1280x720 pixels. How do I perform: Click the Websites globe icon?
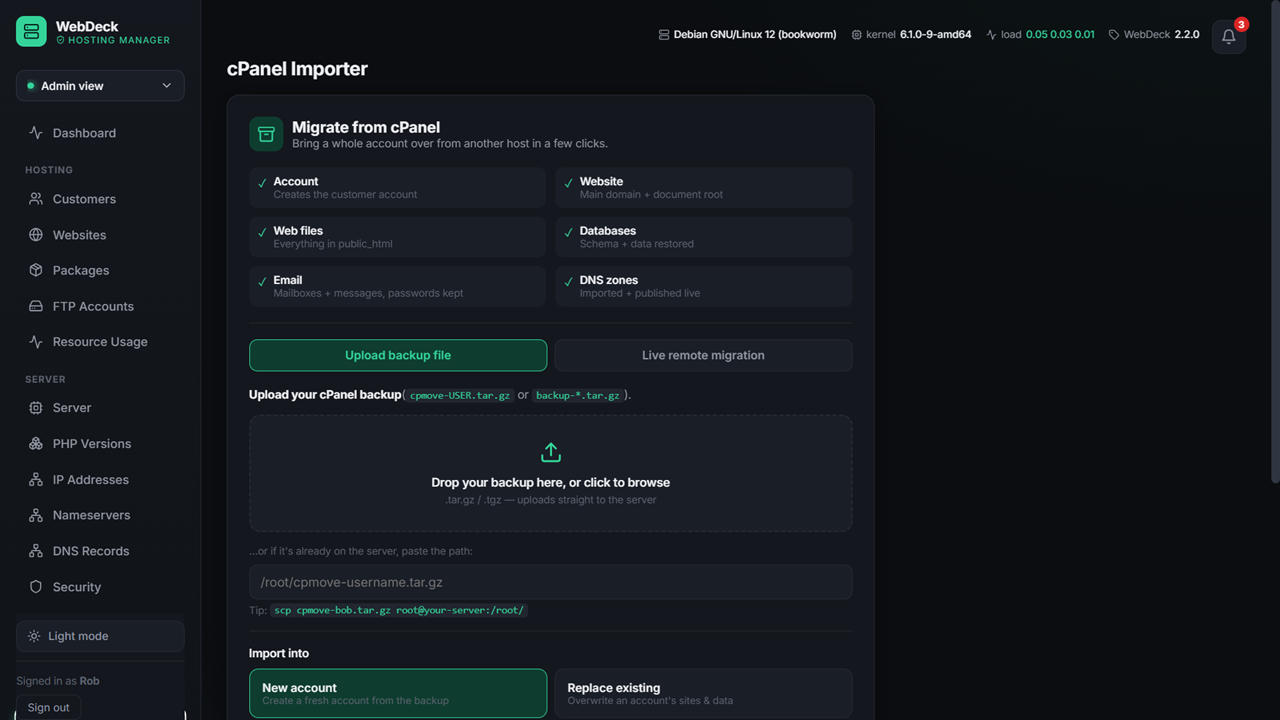click(x=36, y=235)
